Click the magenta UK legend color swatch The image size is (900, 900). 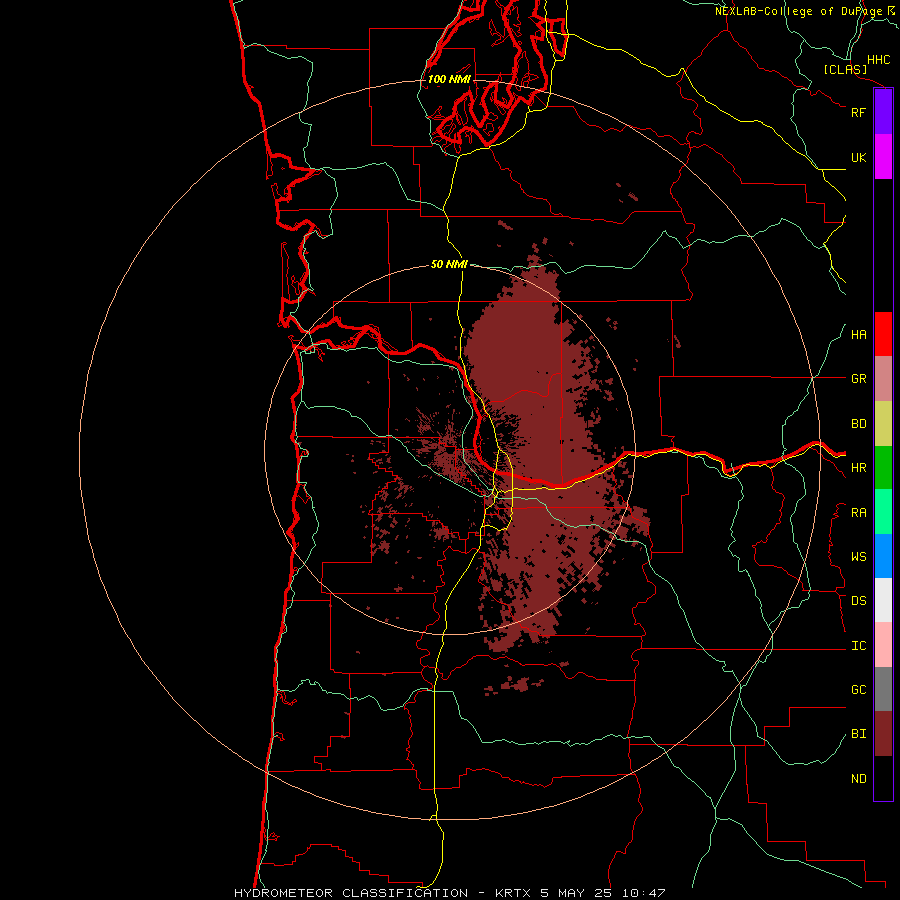point(883,157)
